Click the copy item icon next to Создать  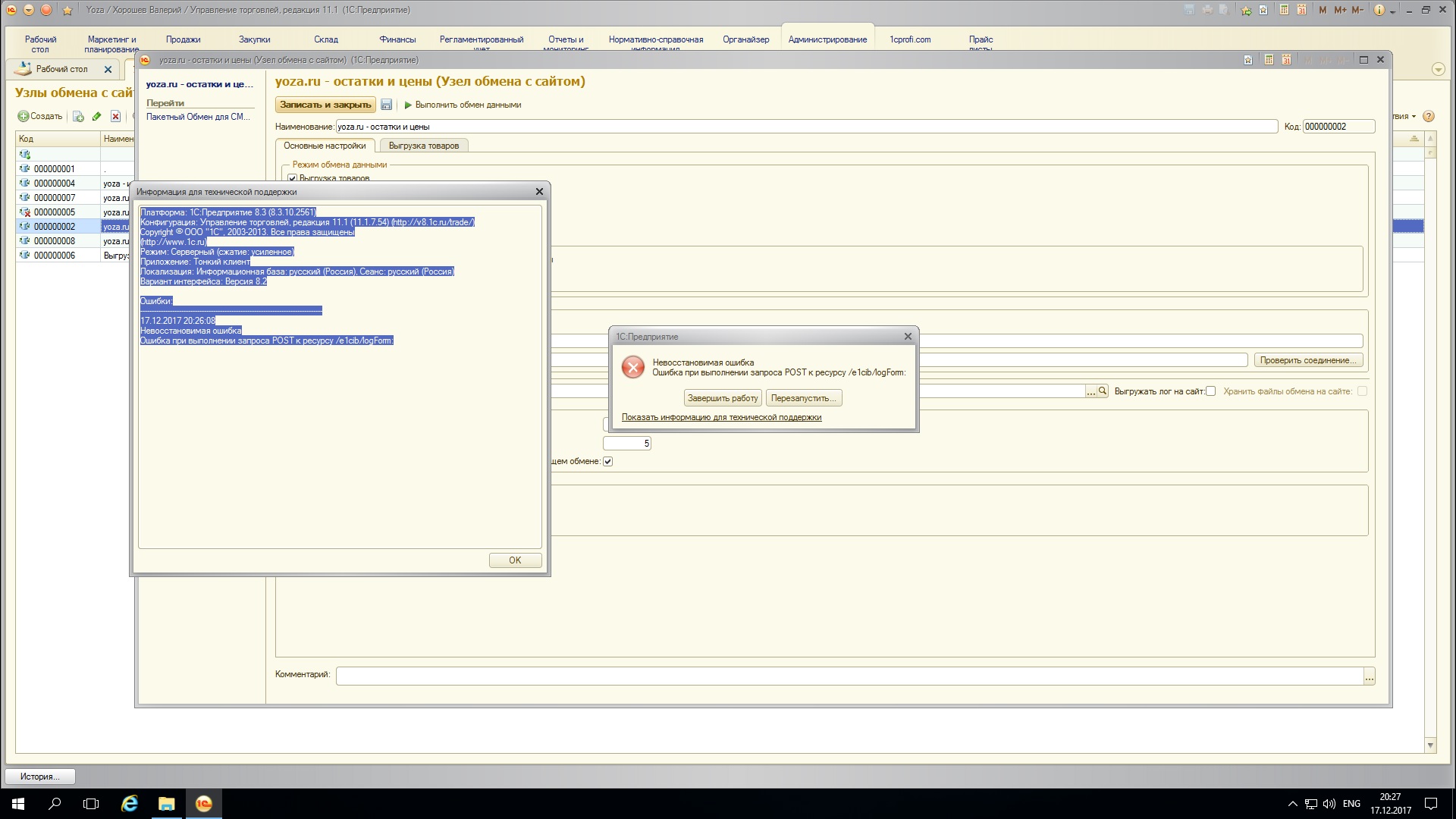78,116
